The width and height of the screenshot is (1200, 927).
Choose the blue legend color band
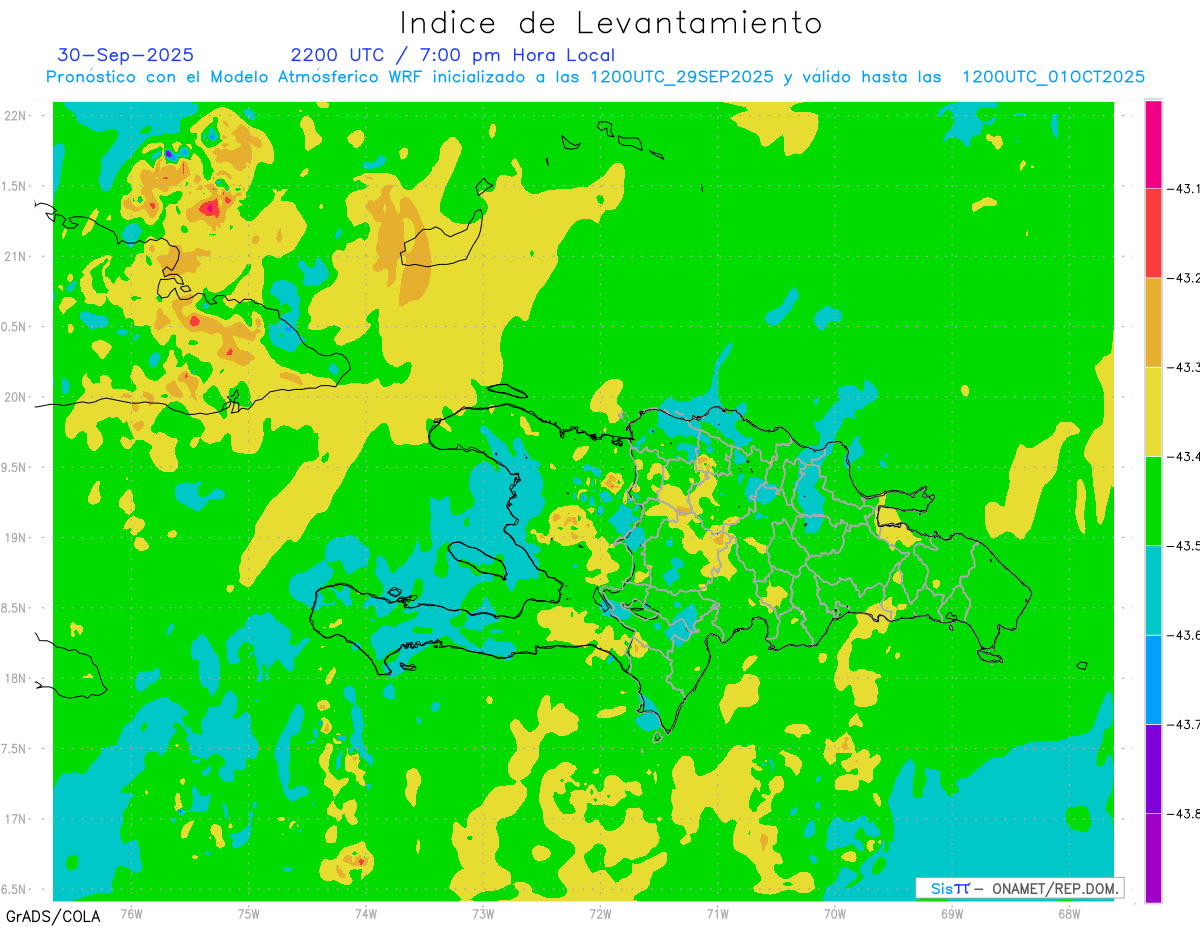pos(1153,679)
